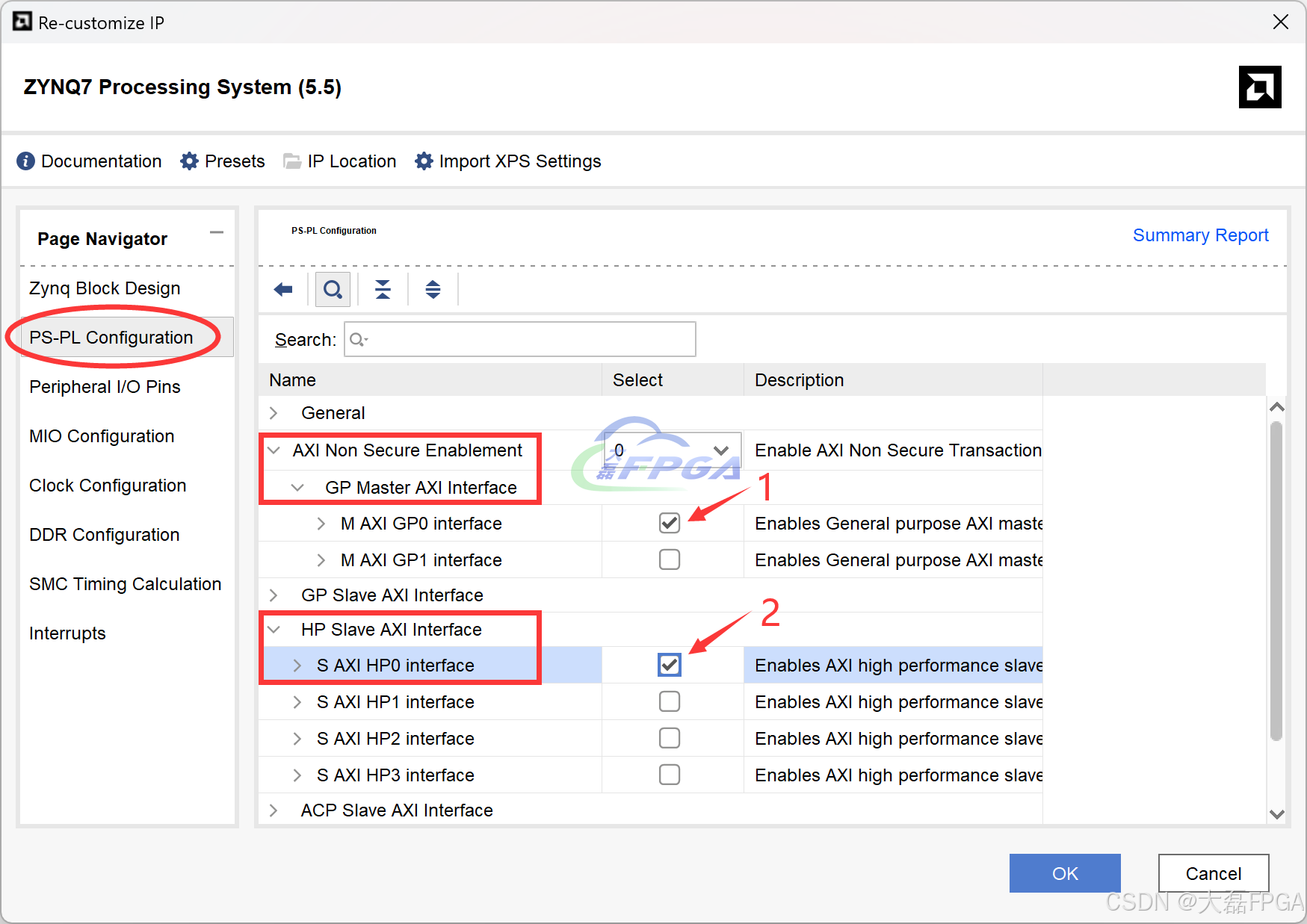Open the Summary Report link
Image resolution: width=1307 pixels, height=924 pixels.
click(x=1201, y=235)
